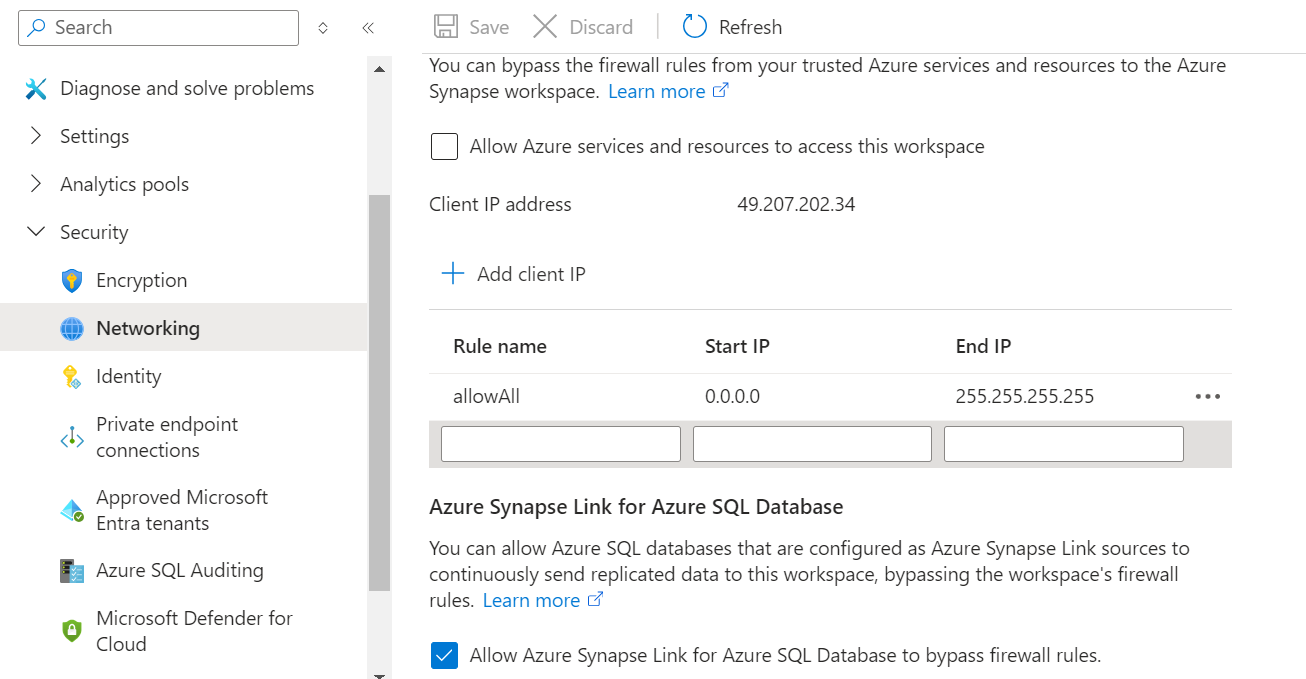Open Encryption settings in Security section
The width and height of the screenshot is (1306, 679).
[x=140, y=280]
